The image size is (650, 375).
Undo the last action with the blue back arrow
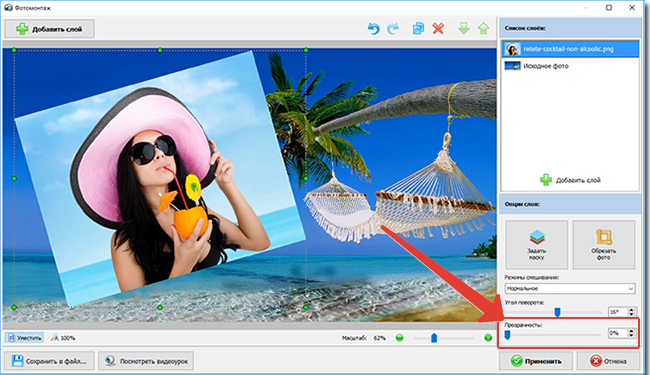point(374,29)
